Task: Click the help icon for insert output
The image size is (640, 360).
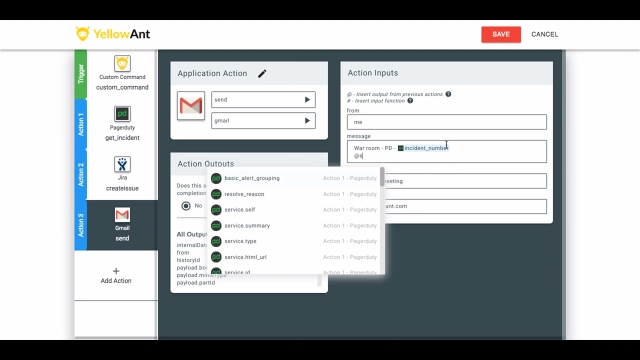Action: [x=448, y=94]
